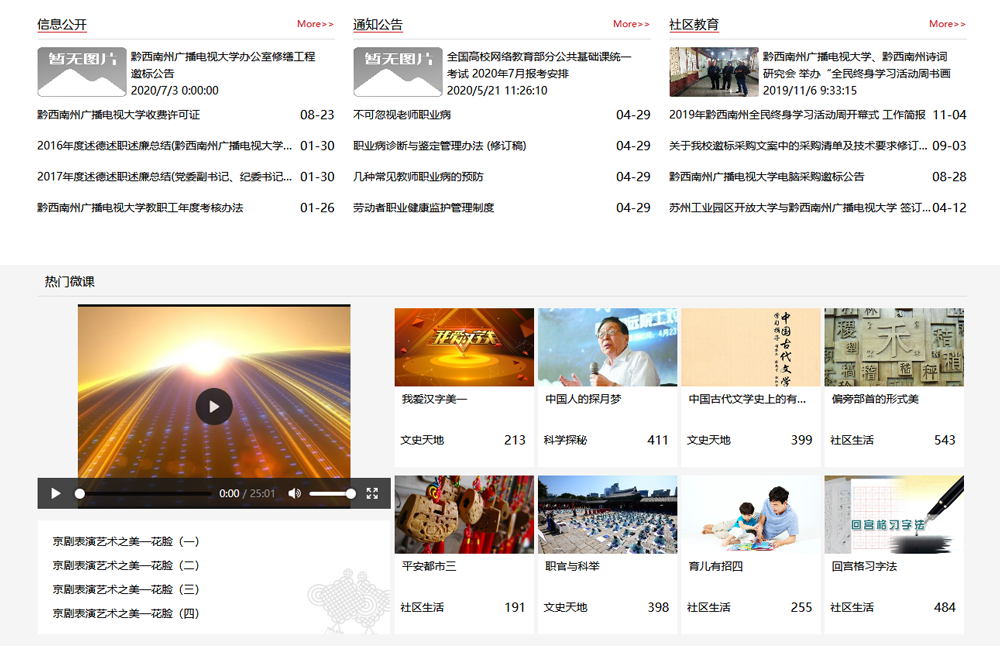Open 不可忽视老师职业病 notice
Screen dimensions: 1000x654
pos(402,115)
